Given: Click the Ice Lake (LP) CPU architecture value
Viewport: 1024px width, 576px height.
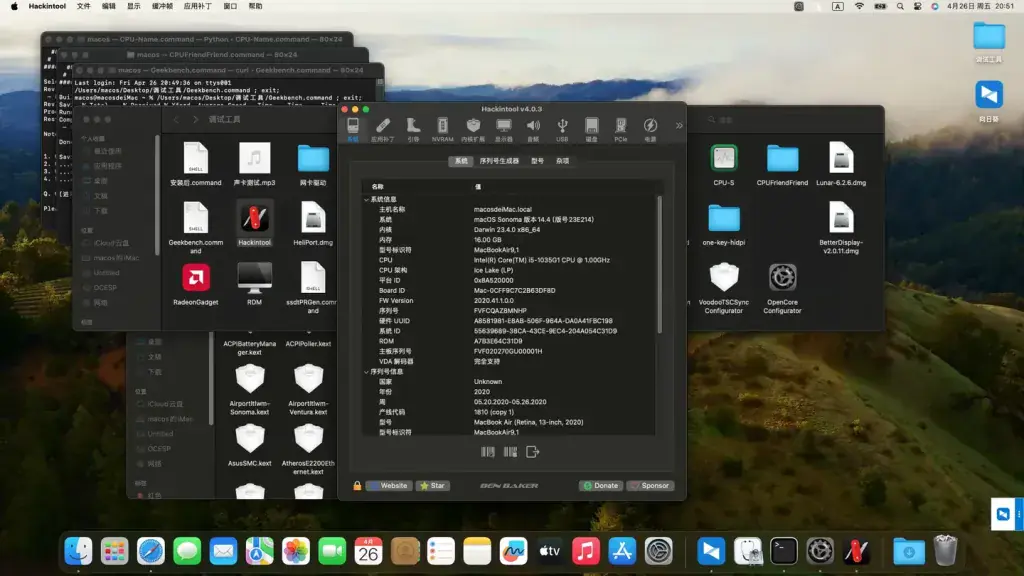Looking at the screenshot, I should click(493, 270).
